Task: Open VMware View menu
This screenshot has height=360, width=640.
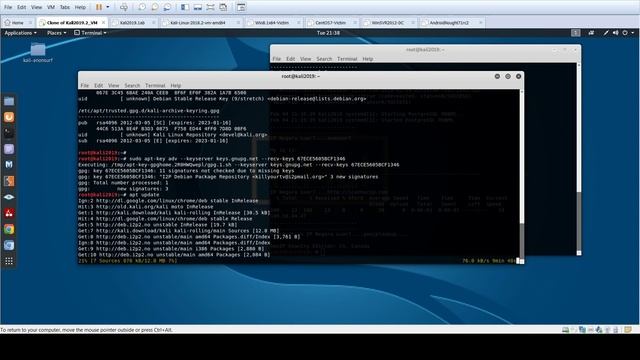Action: (36, 7)
